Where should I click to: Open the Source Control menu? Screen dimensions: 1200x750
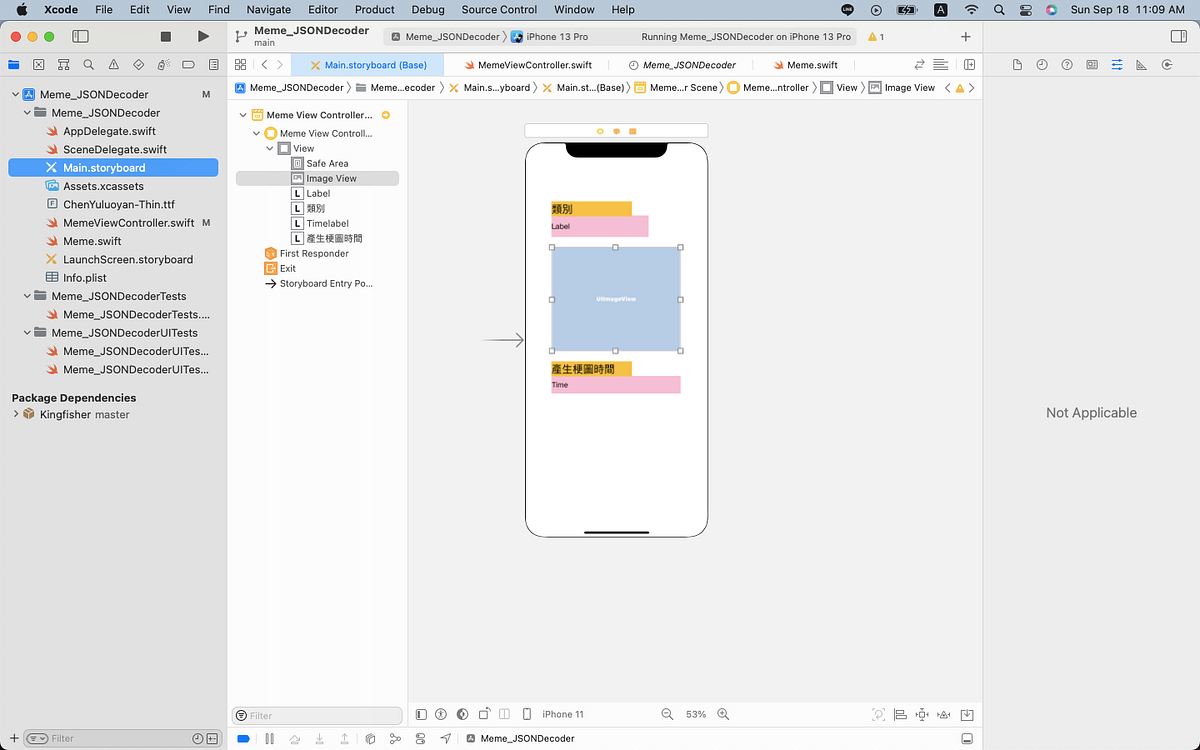point(498,10)
